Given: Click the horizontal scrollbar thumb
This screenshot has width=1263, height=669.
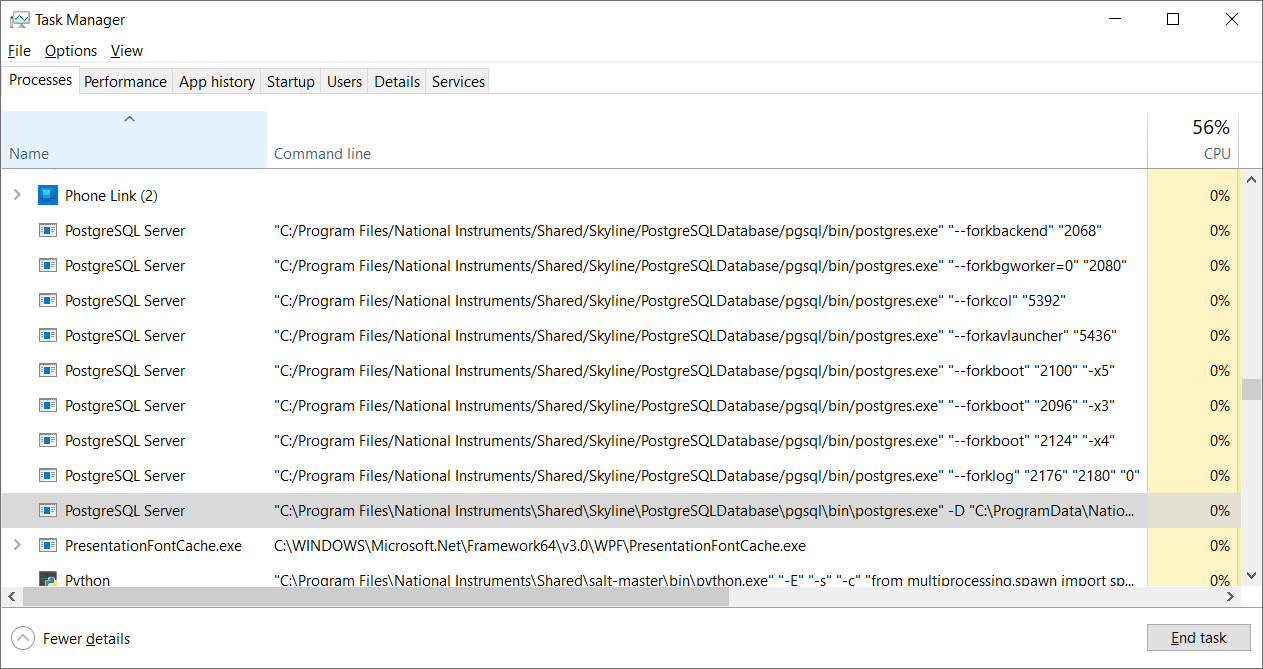Looking at the screenshot, I should 376,596.
